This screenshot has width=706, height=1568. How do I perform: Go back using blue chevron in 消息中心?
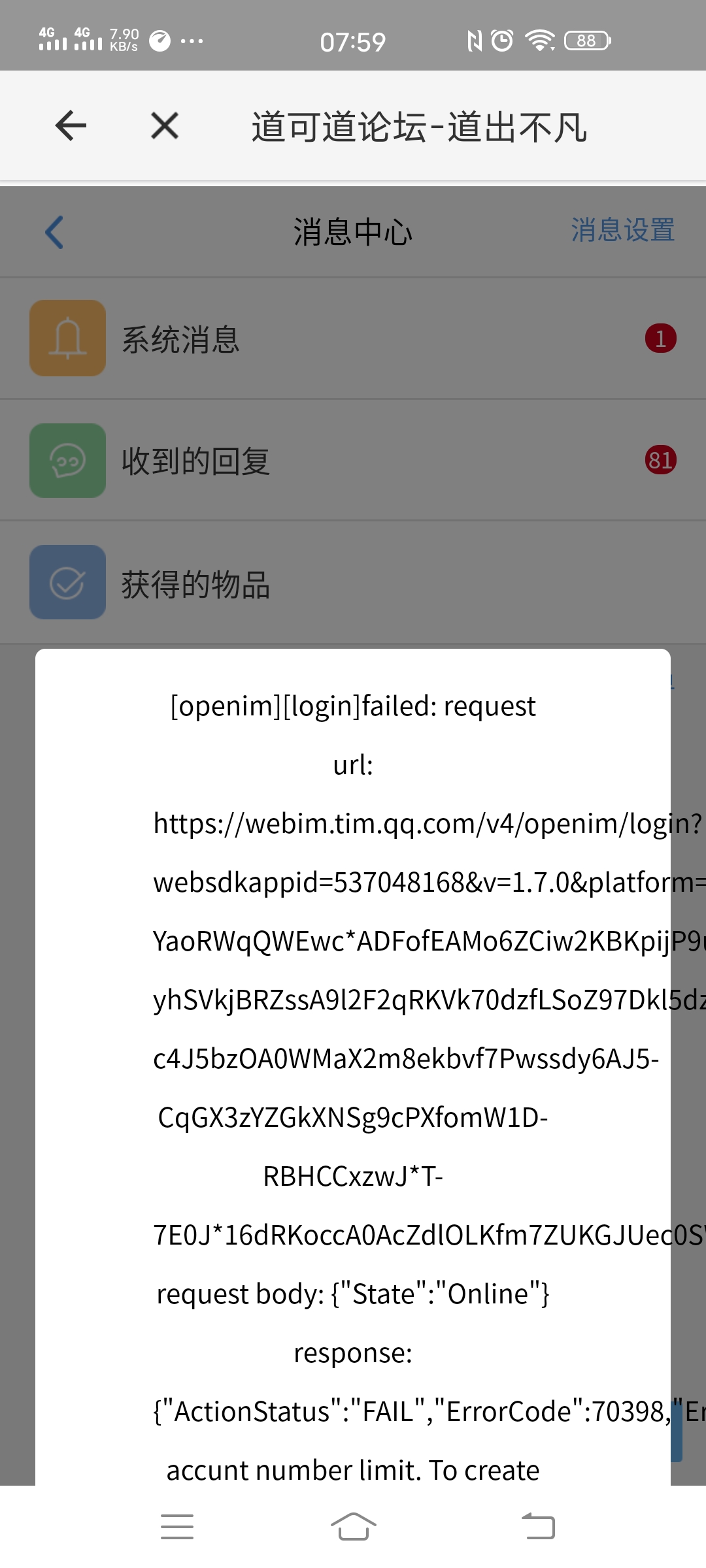tap(54, 232)
